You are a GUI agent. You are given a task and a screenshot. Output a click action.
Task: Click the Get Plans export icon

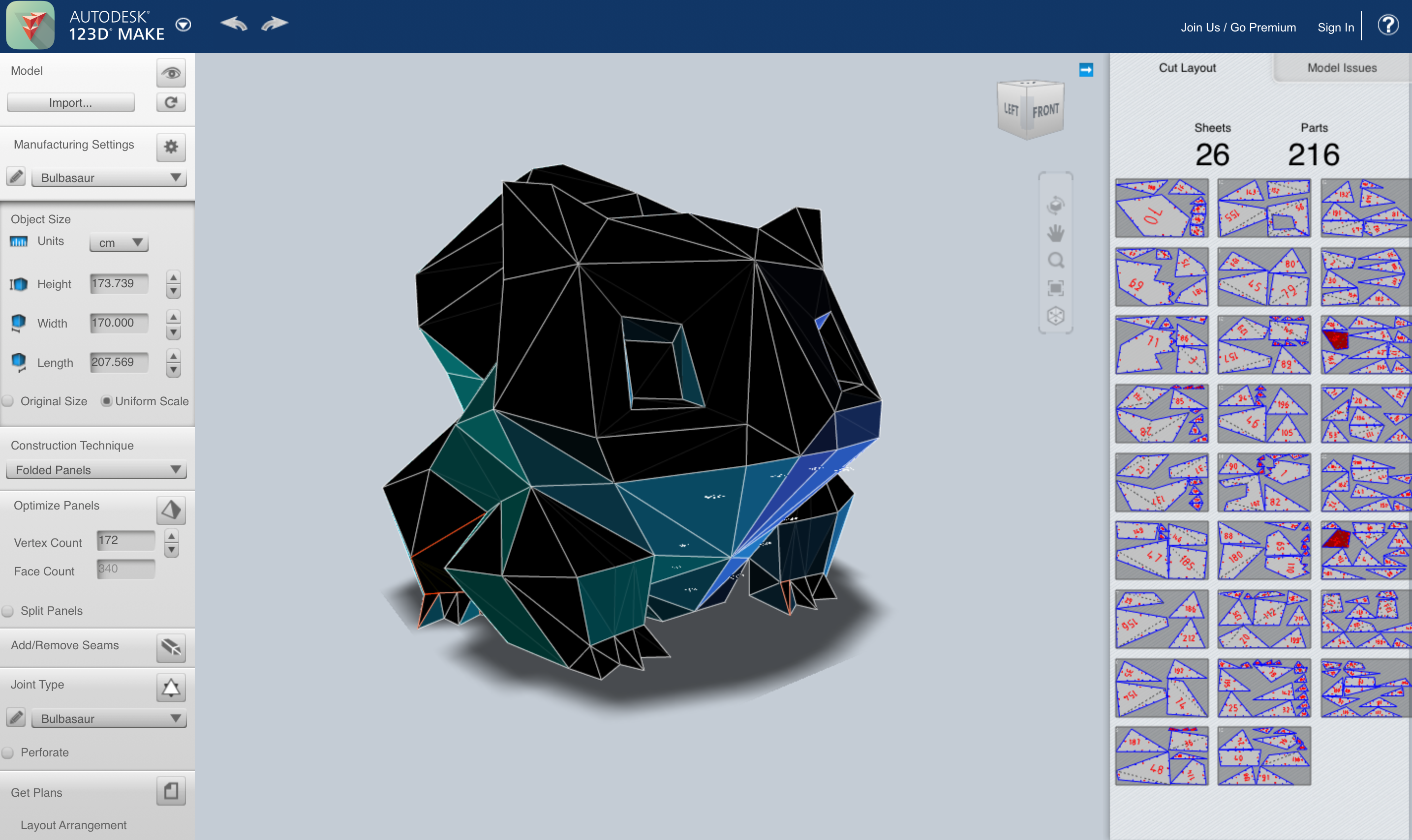(x=171, y=791)
